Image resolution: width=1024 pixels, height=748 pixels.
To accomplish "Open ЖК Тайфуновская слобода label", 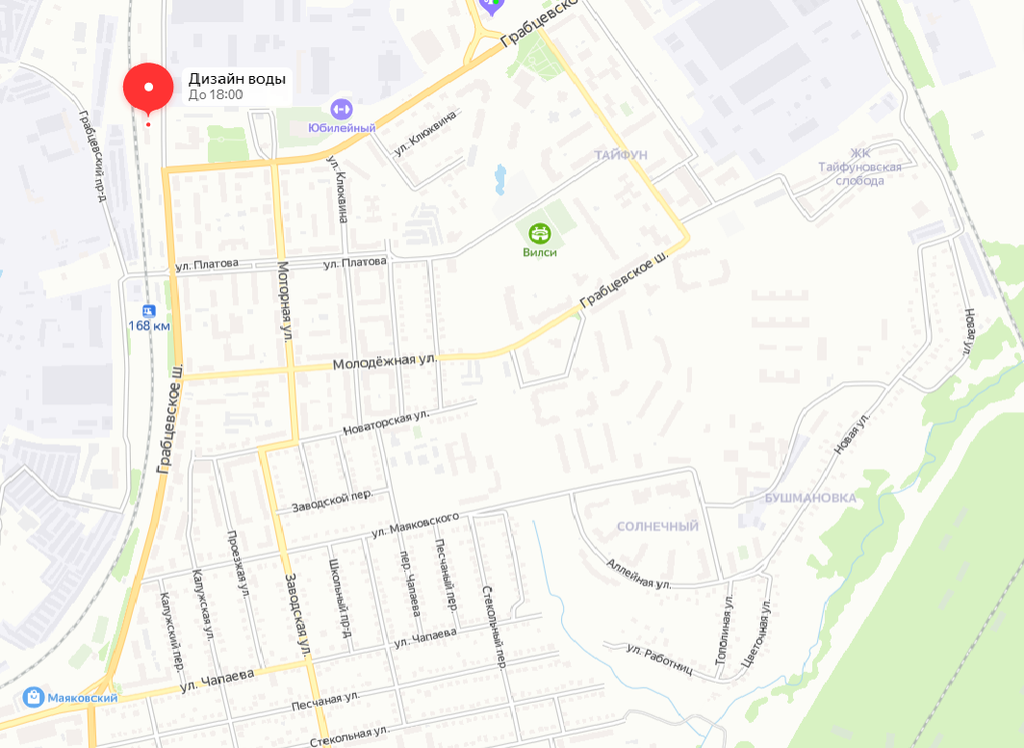I will [x=859, y=167].
